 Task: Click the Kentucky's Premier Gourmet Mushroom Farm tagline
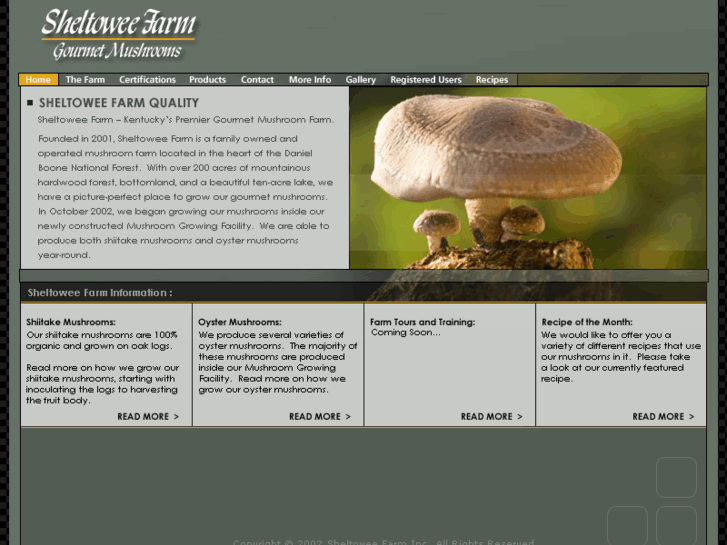[x=185, y=120]
